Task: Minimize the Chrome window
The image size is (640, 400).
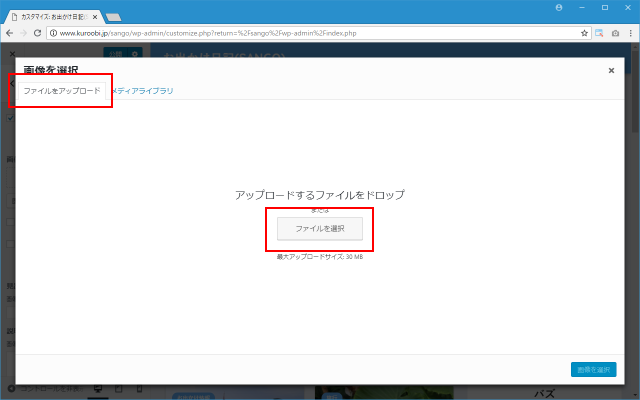Action: coord(582,8)
